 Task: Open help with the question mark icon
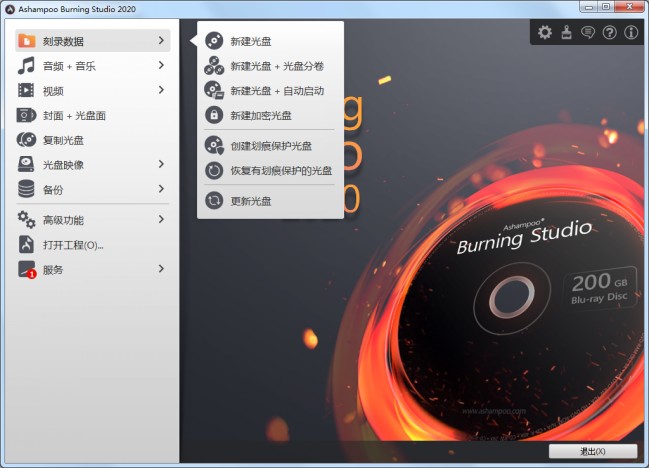pyautogui.click(x=610, y=32)
